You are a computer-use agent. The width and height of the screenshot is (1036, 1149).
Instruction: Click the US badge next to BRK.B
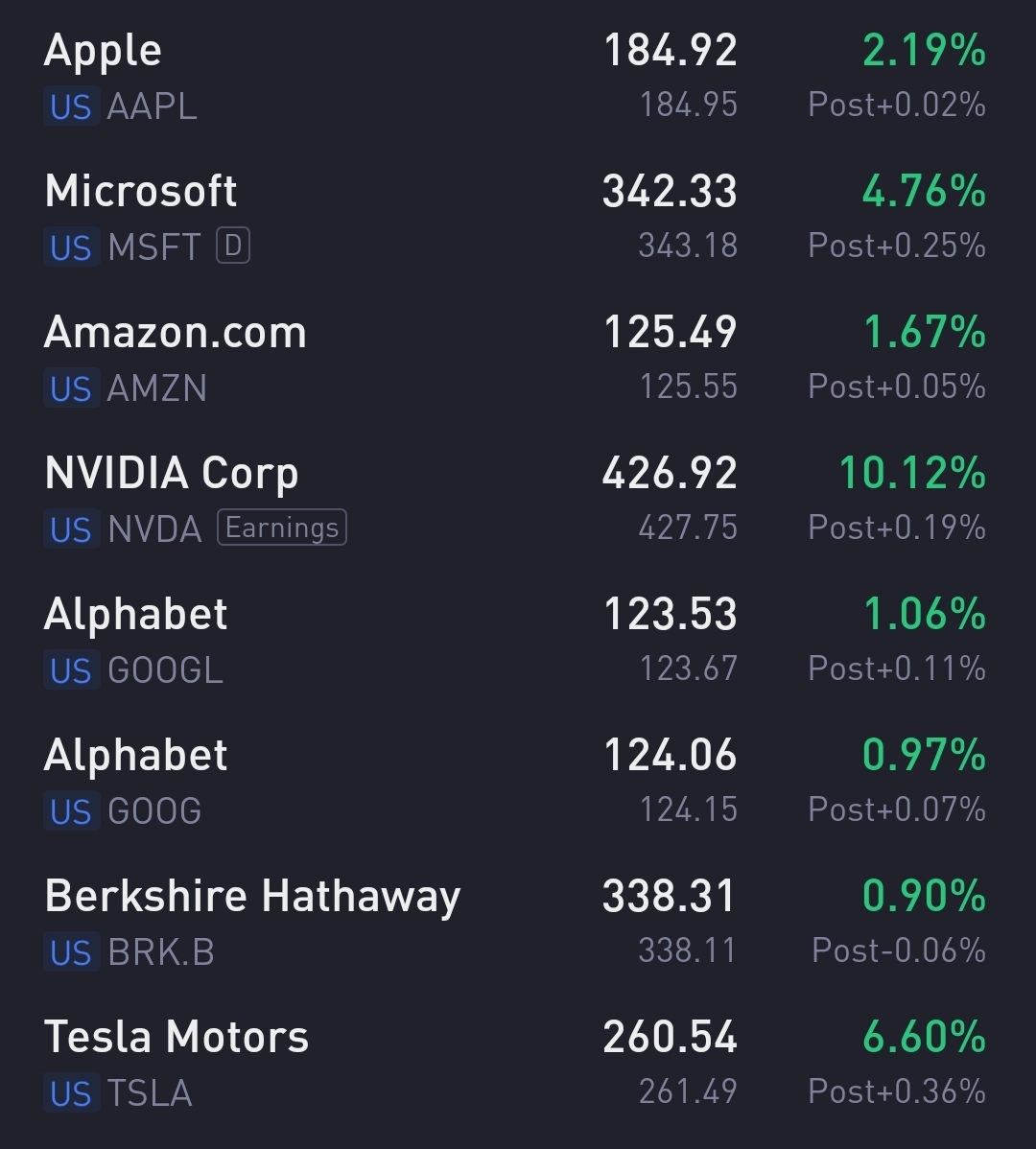pos(71,952)
